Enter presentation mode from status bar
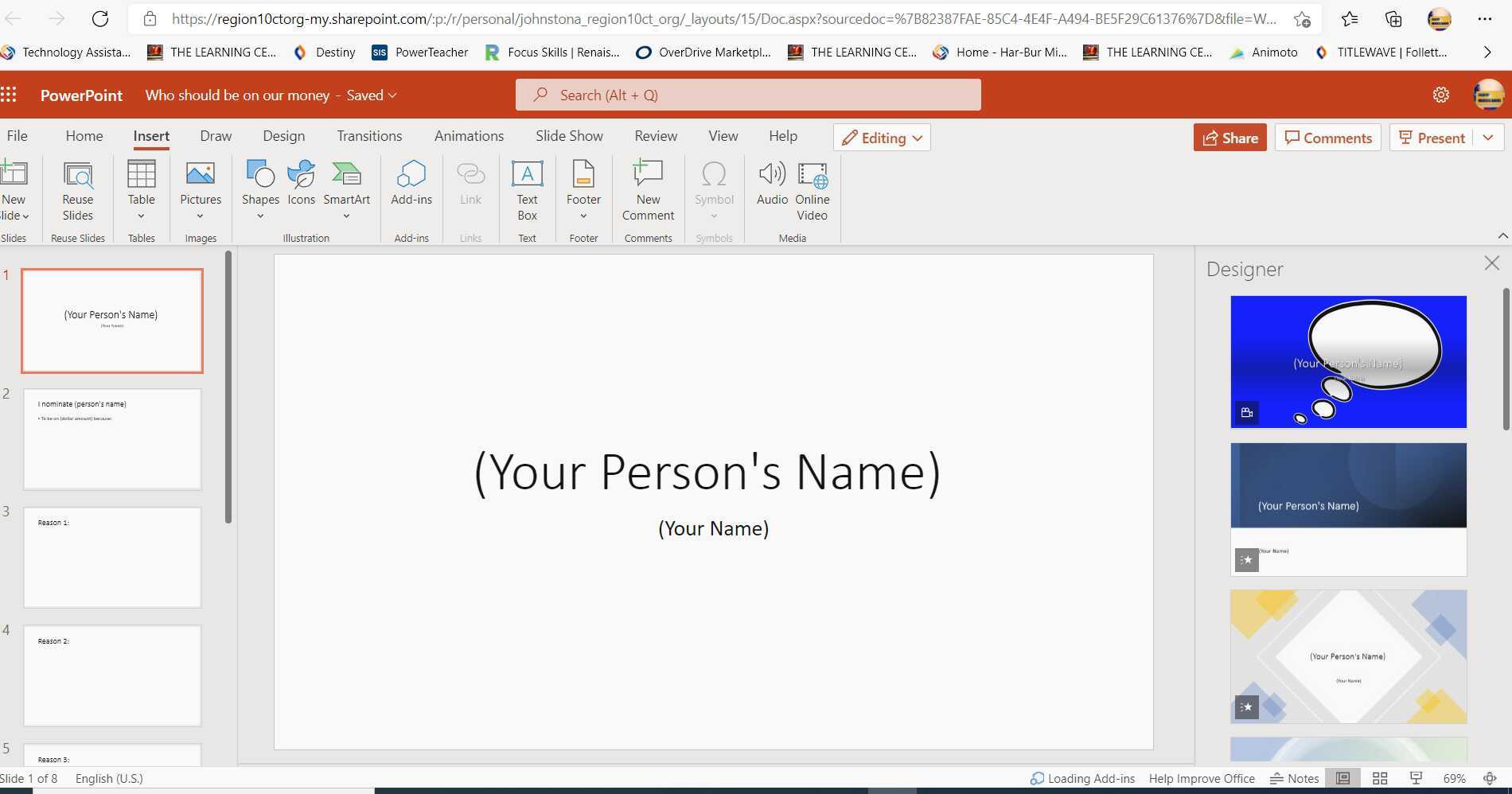The width and height of the screenshot is (1512, 794). click(1417, 778)
